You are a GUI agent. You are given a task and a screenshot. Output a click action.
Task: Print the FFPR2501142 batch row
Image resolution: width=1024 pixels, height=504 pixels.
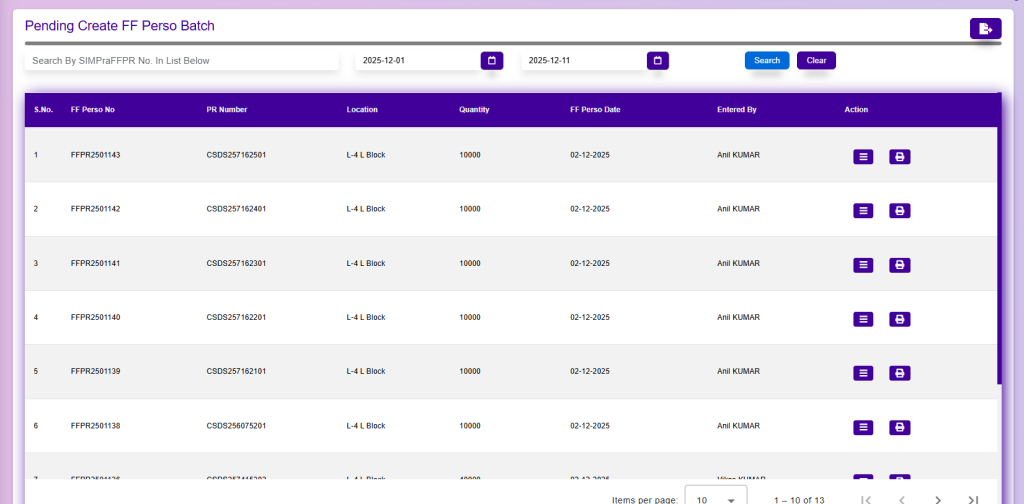tap(899, 211)
